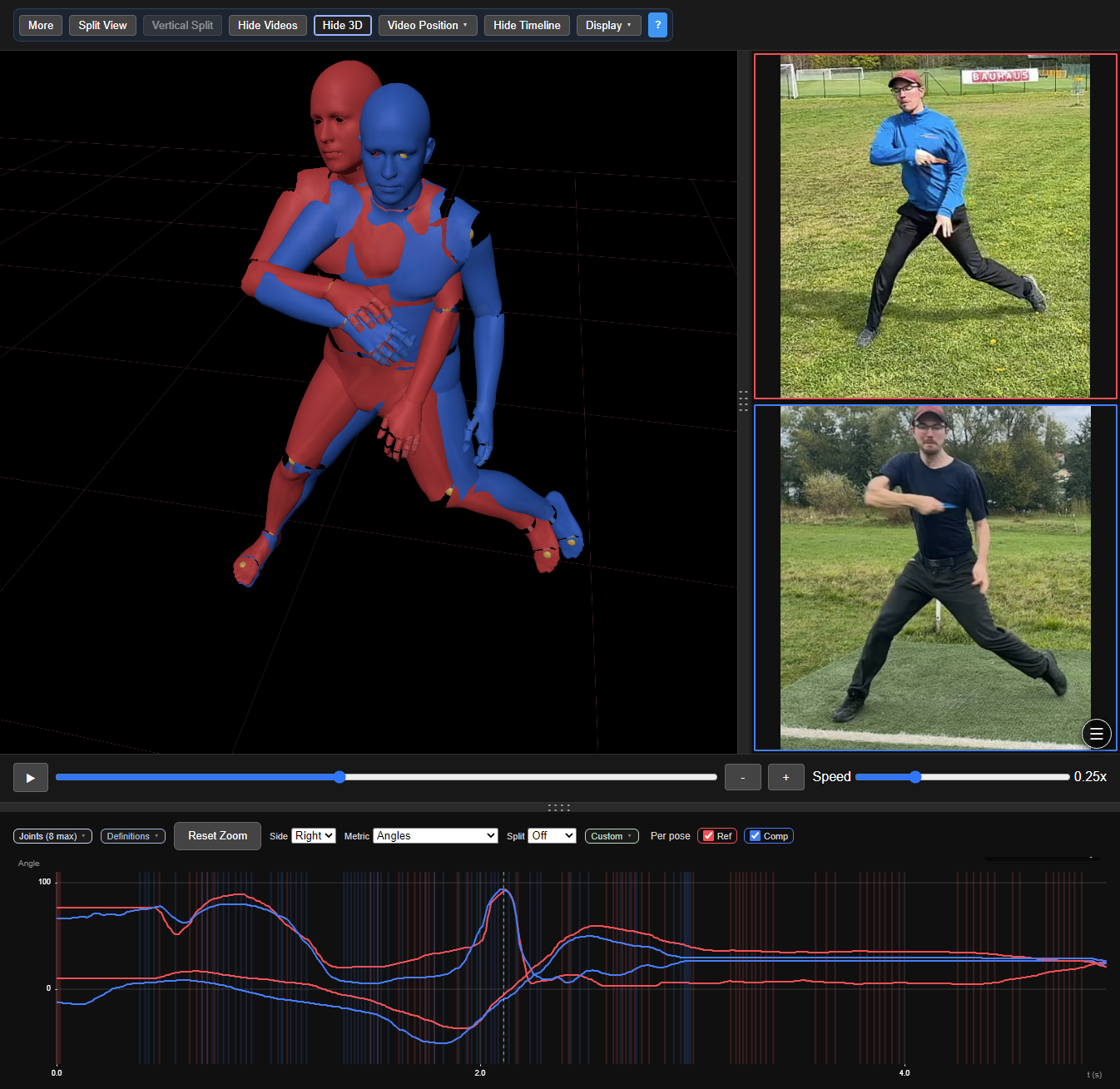This screenshot has height=1089, width=1120.
Task: Open the Side selector showing Right
Action: coord(314,836)
